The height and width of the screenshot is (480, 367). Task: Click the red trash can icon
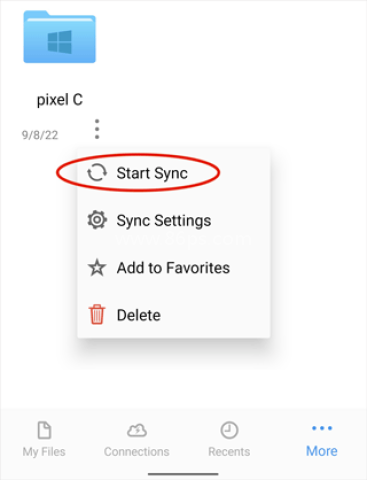[x=97, y=314]
